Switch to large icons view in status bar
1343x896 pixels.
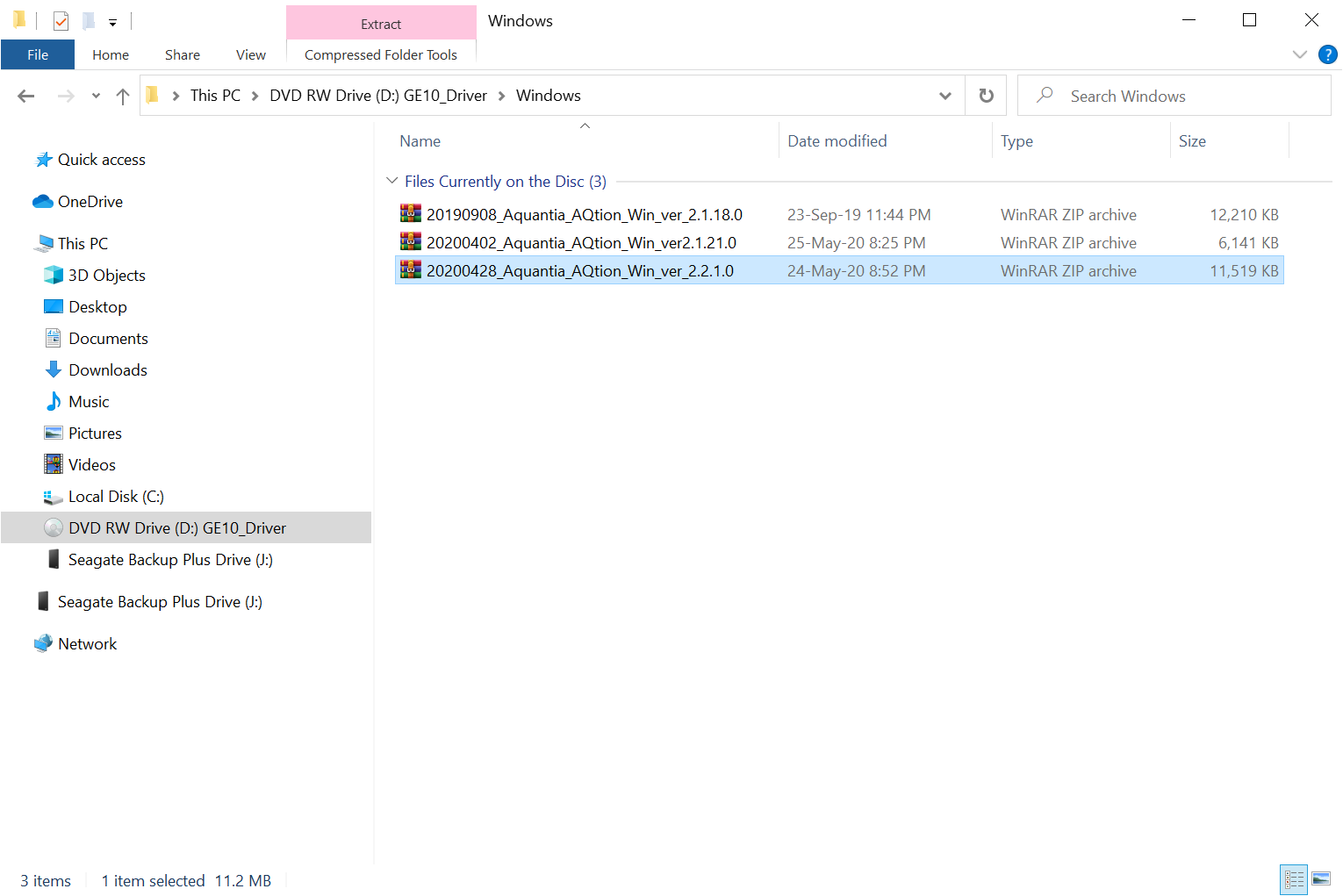[1321, 879]
